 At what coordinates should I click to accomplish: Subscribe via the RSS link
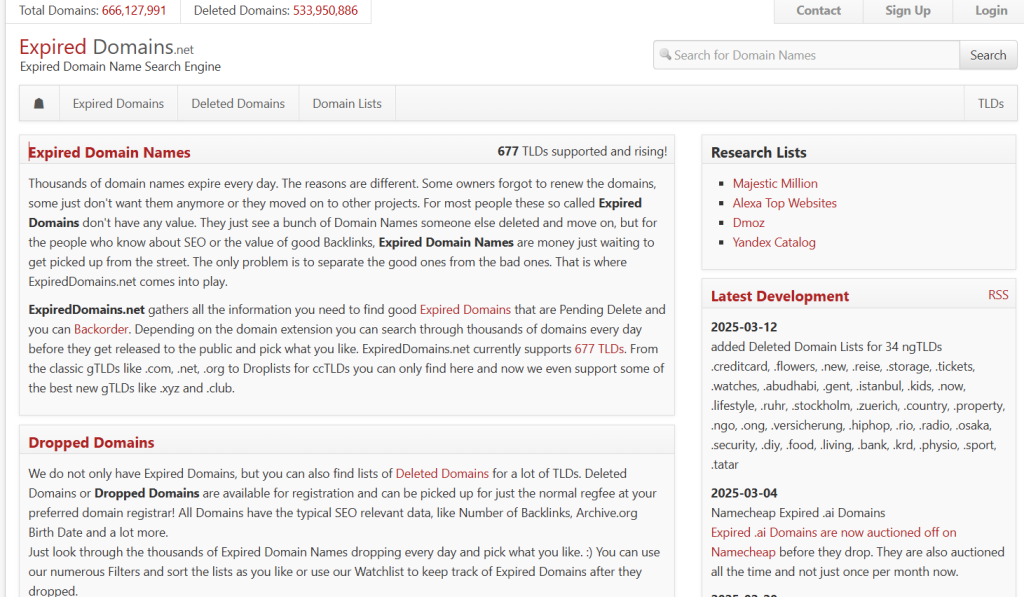998,295
